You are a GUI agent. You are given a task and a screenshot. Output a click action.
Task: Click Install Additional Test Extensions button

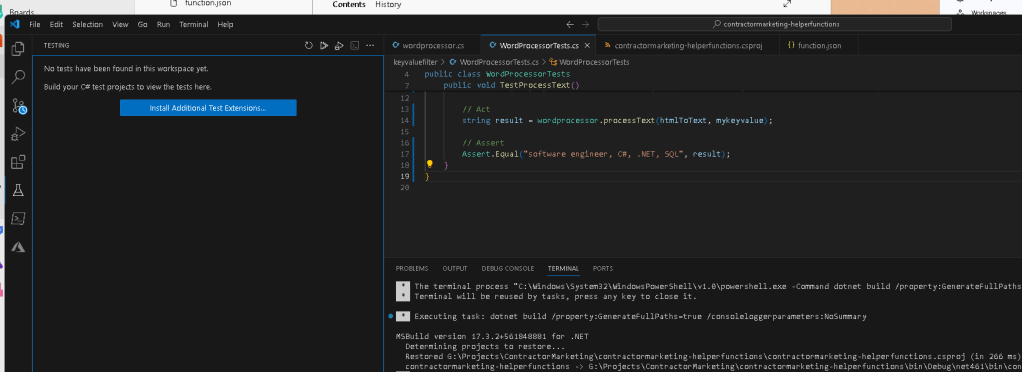click(208, 108)
